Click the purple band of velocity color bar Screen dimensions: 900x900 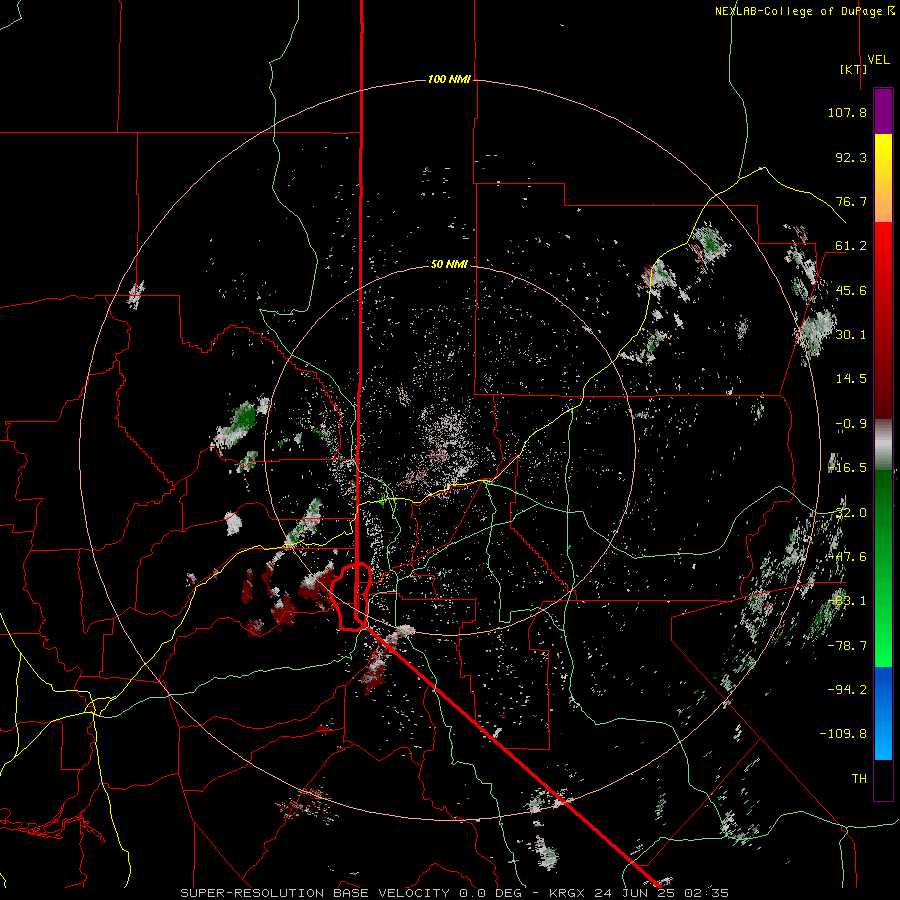[x=883, y=112]
